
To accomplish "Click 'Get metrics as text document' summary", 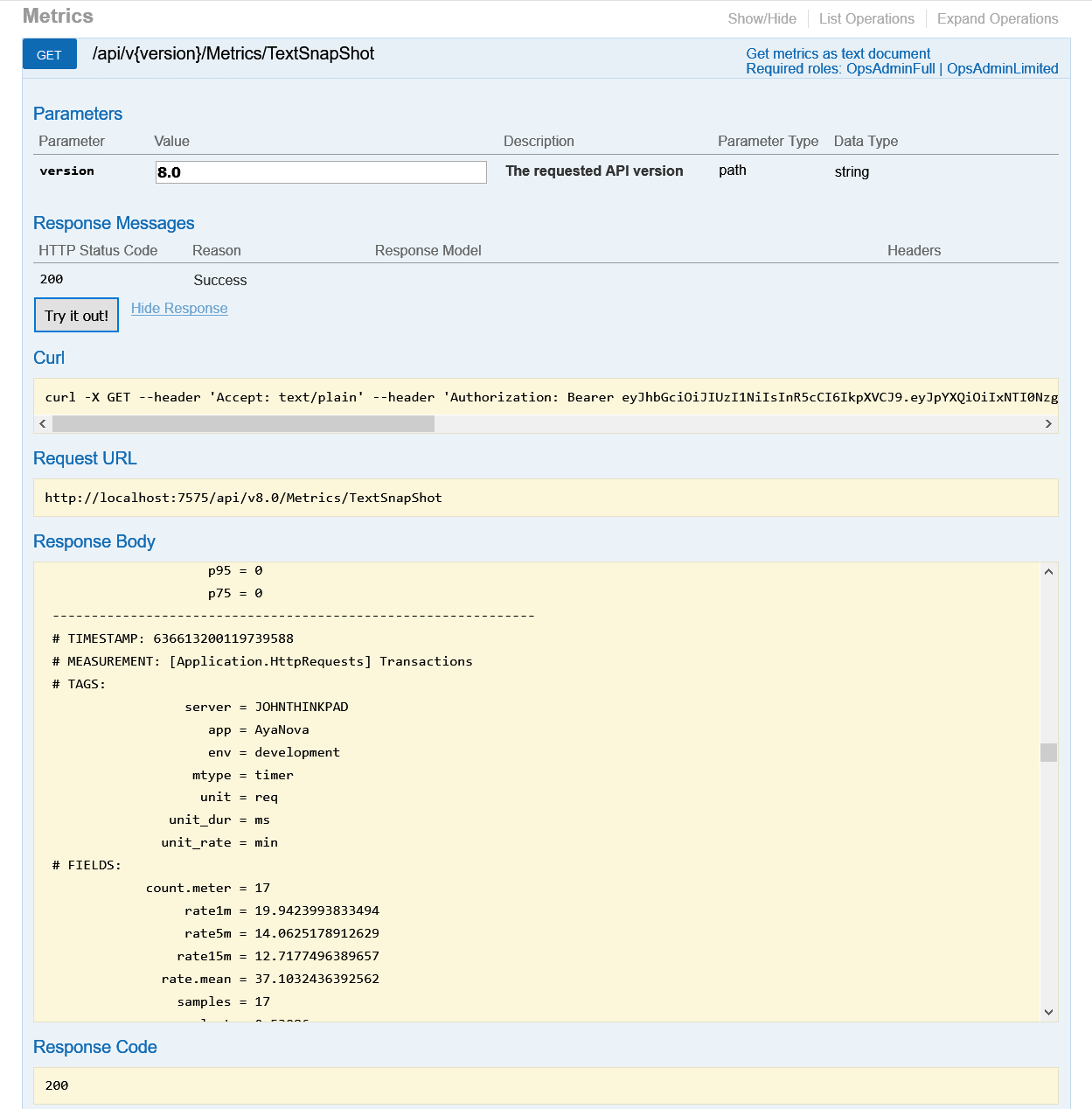I will coord(838,53).
